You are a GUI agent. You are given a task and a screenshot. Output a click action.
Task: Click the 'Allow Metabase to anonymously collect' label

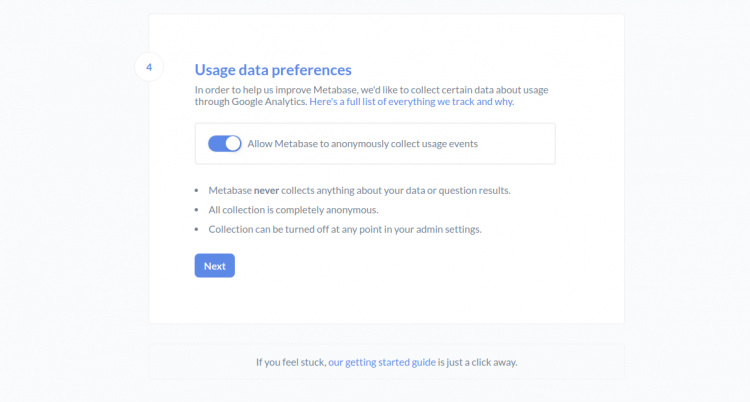point(362,143)
